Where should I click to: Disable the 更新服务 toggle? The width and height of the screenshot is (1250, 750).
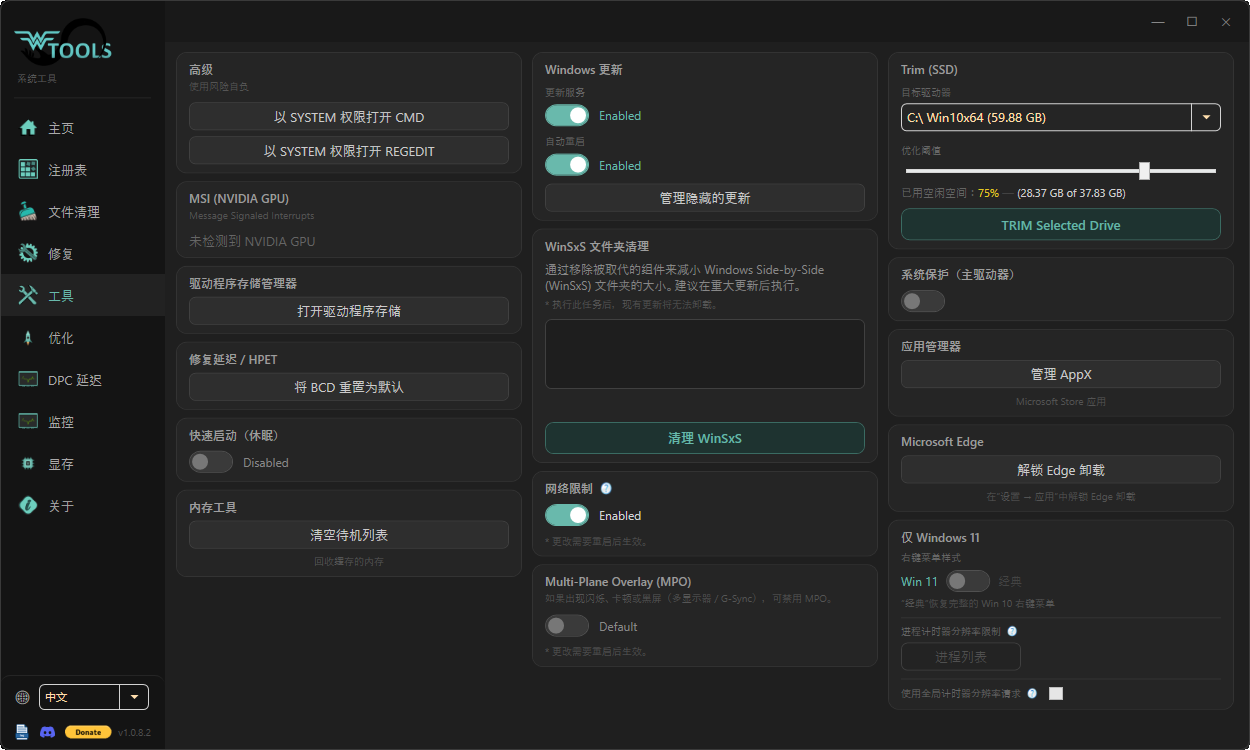point(567,115)
